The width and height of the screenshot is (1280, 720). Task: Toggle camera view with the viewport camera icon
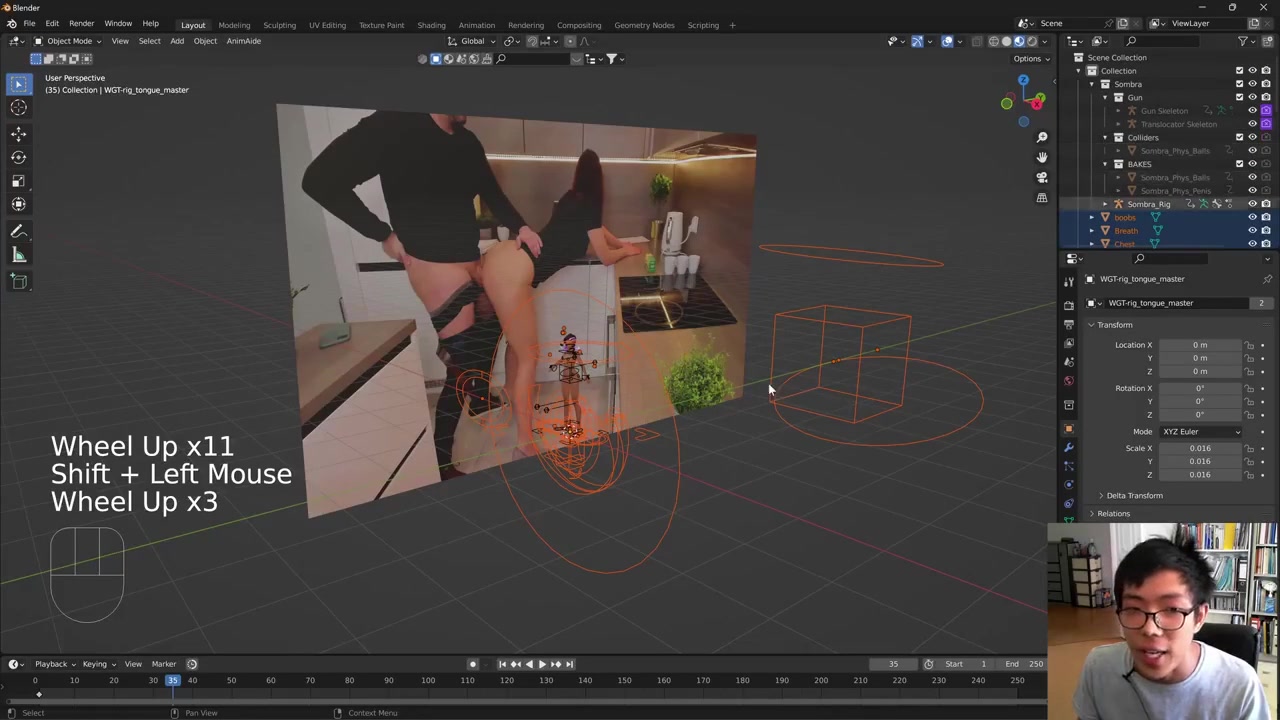[1042, 177]
